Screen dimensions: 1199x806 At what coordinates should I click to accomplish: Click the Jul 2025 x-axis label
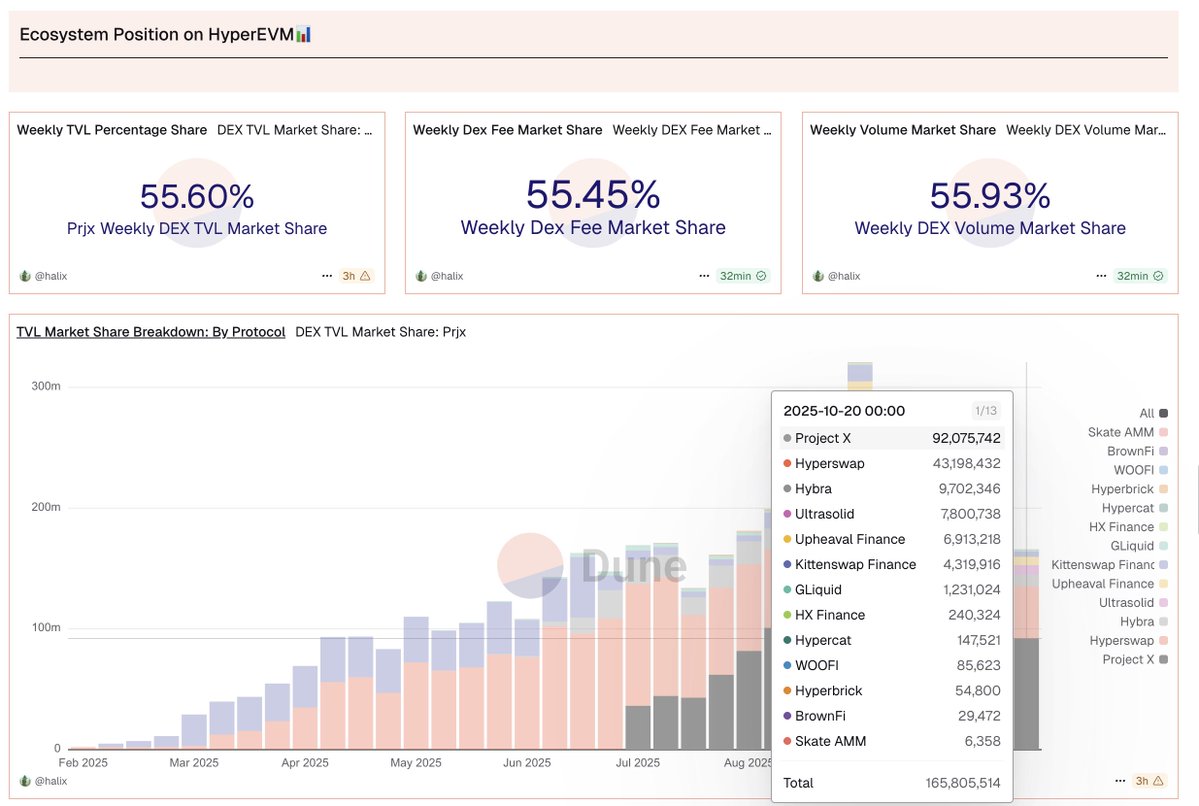click(x=638, y=762)
